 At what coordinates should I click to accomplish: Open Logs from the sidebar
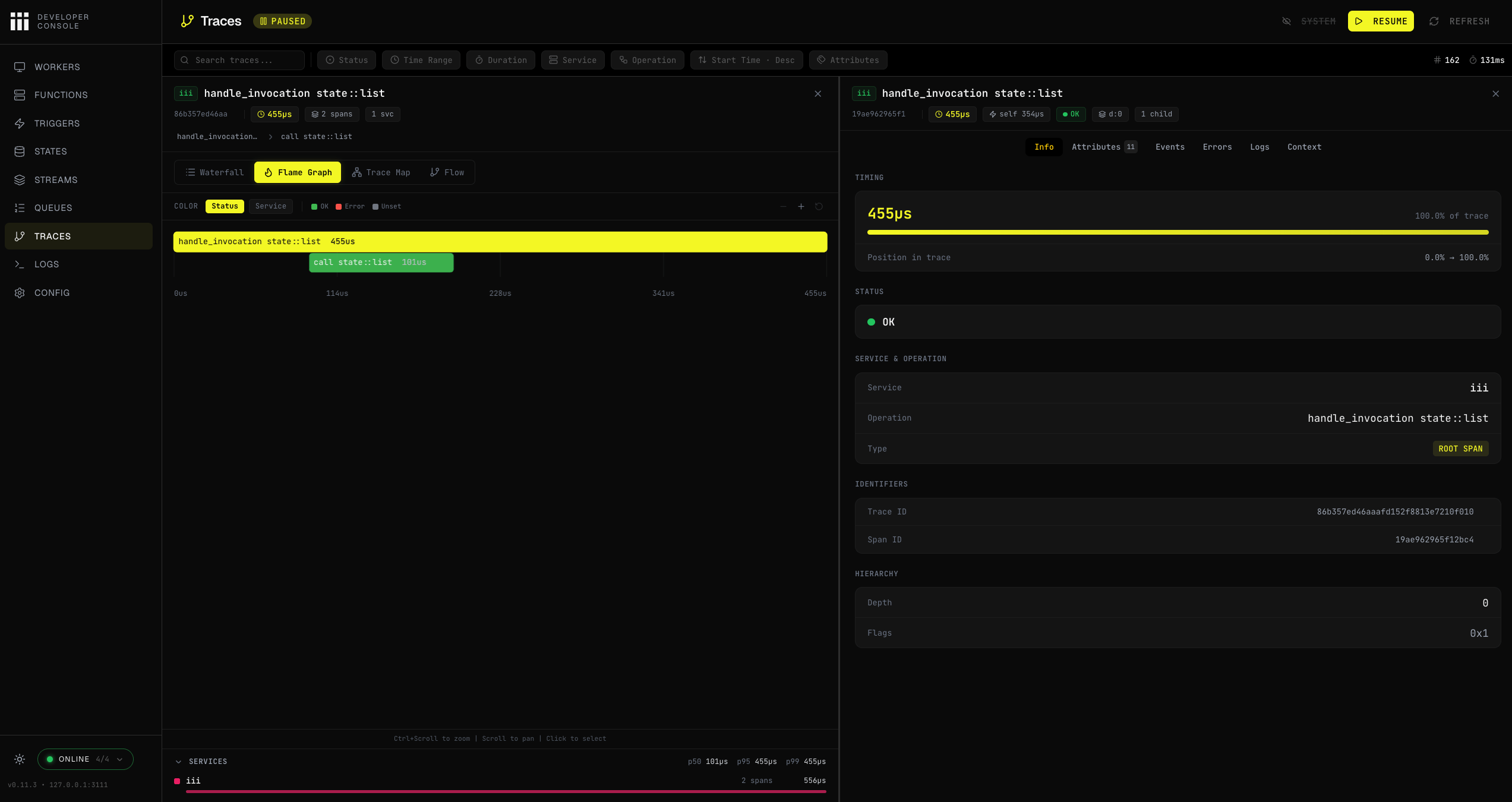pos(78,264)
